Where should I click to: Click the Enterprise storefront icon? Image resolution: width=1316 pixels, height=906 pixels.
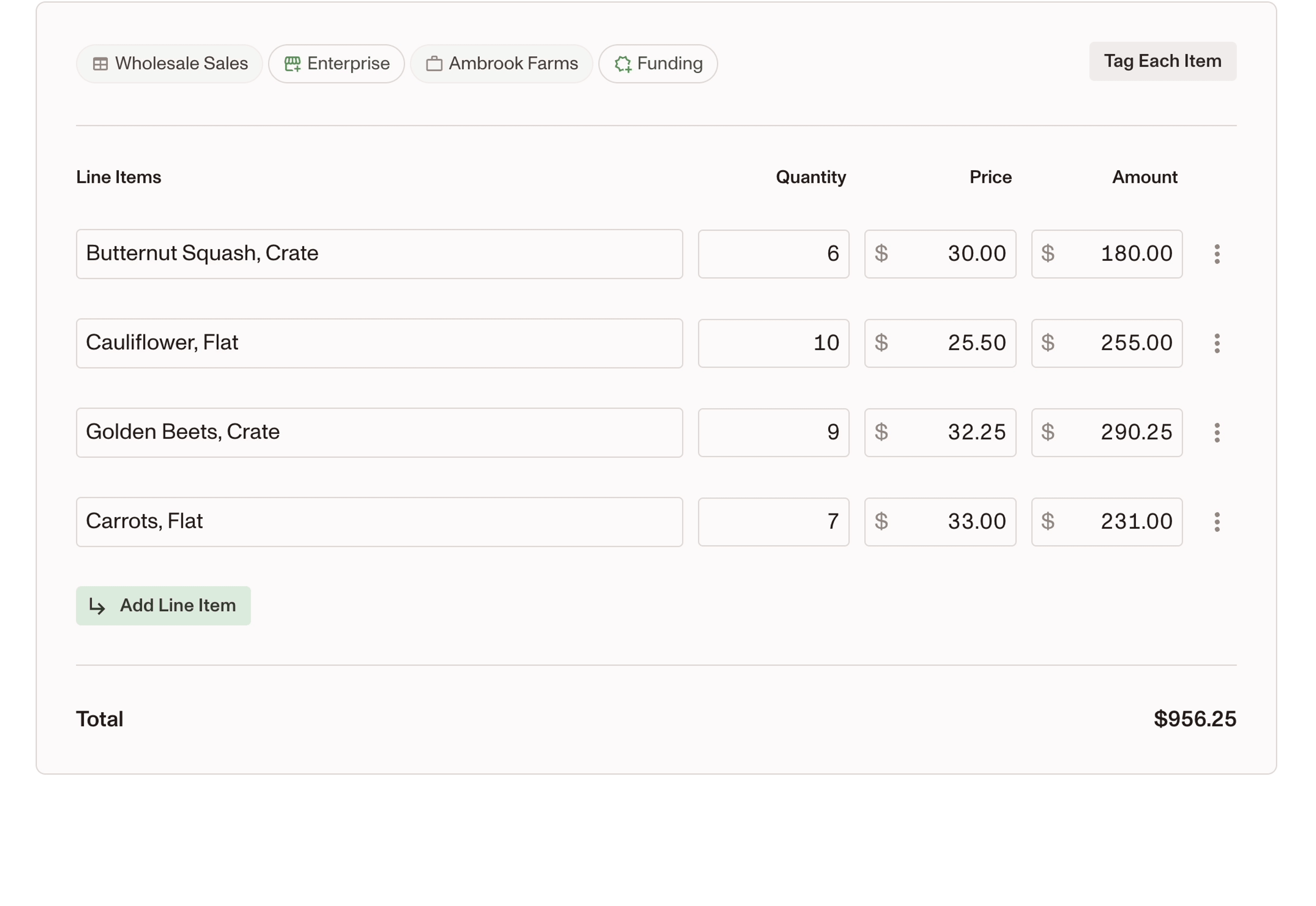(292, 64)
